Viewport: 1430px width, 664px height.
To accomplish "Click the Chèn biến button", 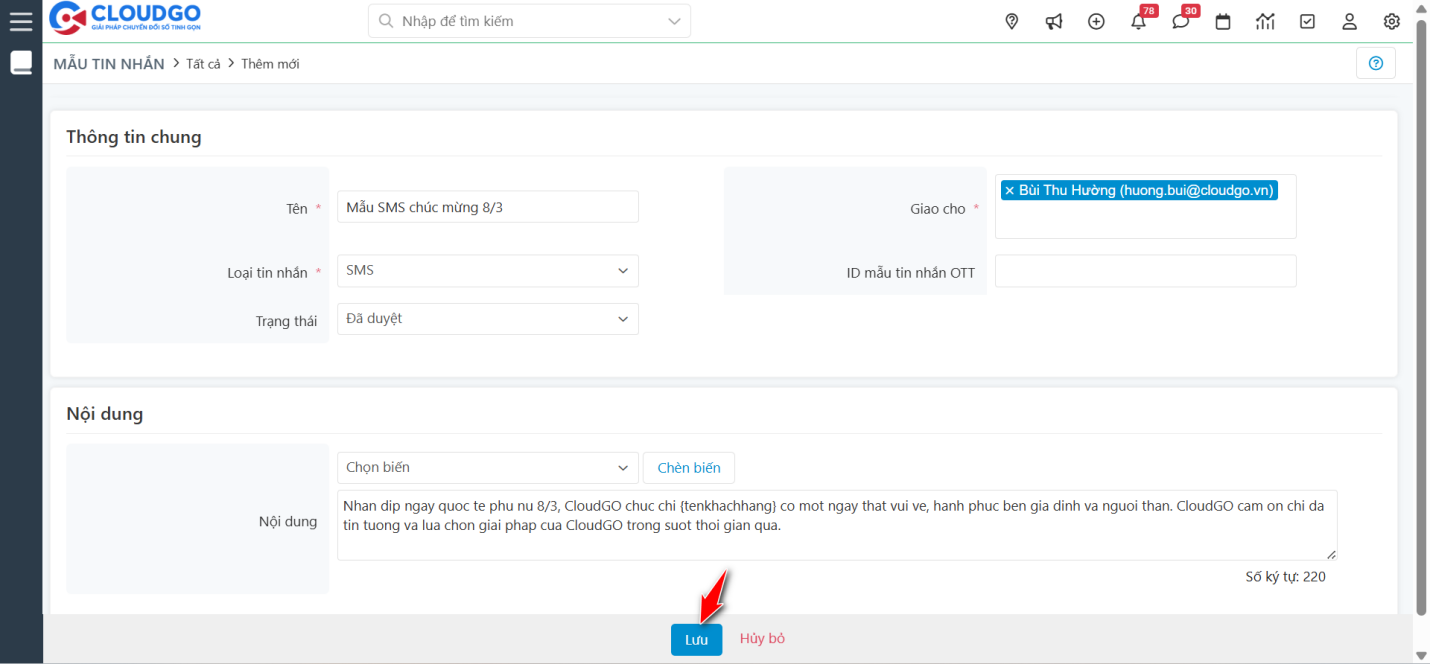I will pos(688,467).
